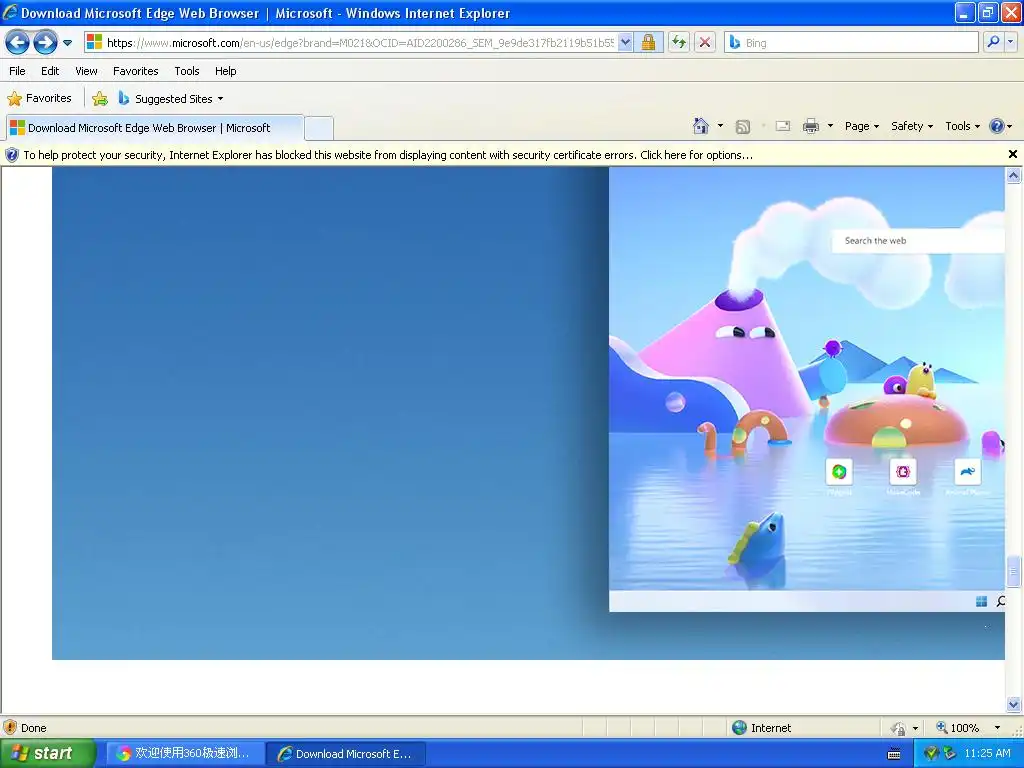
Task: Click the scrollbar down arrow
Action: [x=1013, y=705]
